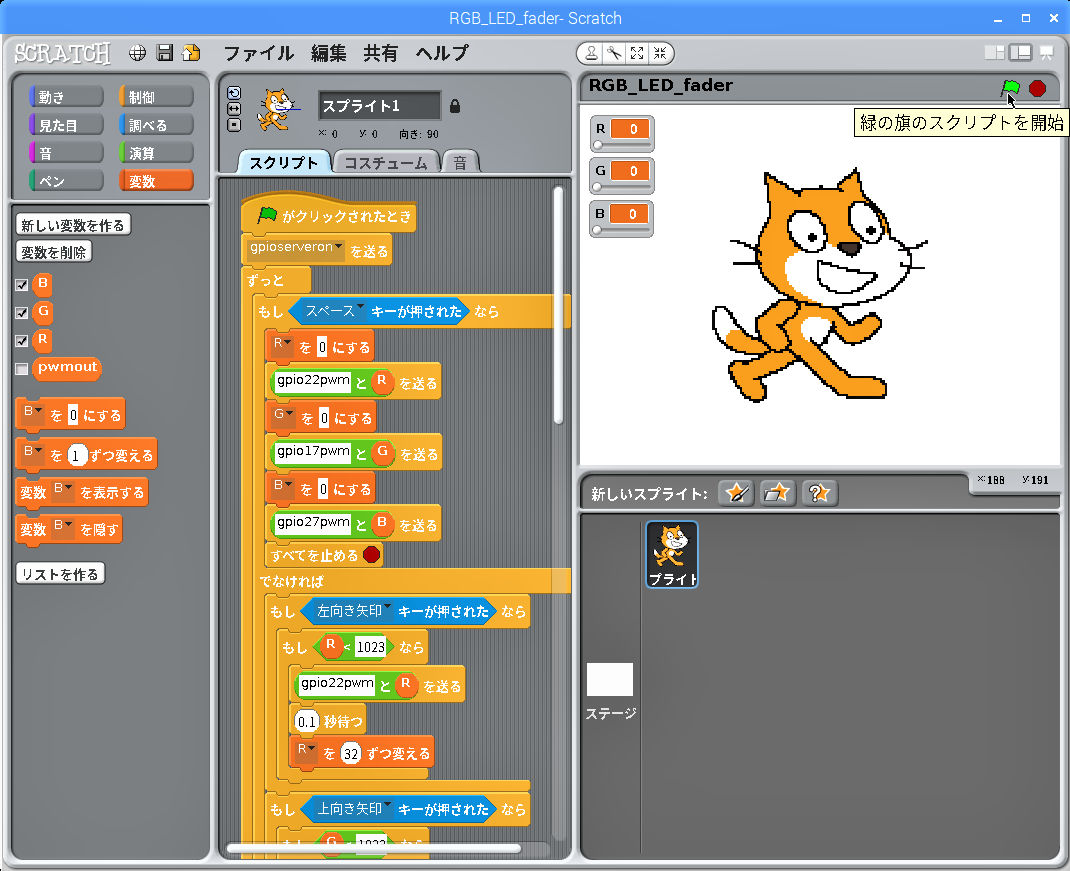Click the share project icon
This screenshot has height=871, width=1070.
191,53
